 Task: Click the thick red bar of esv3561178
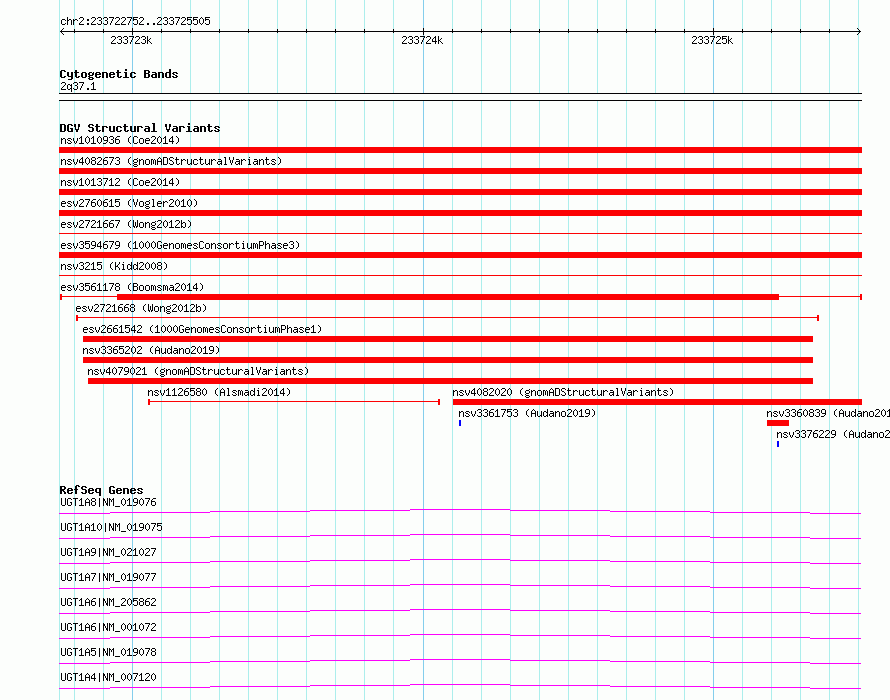[x=448, y=297]
